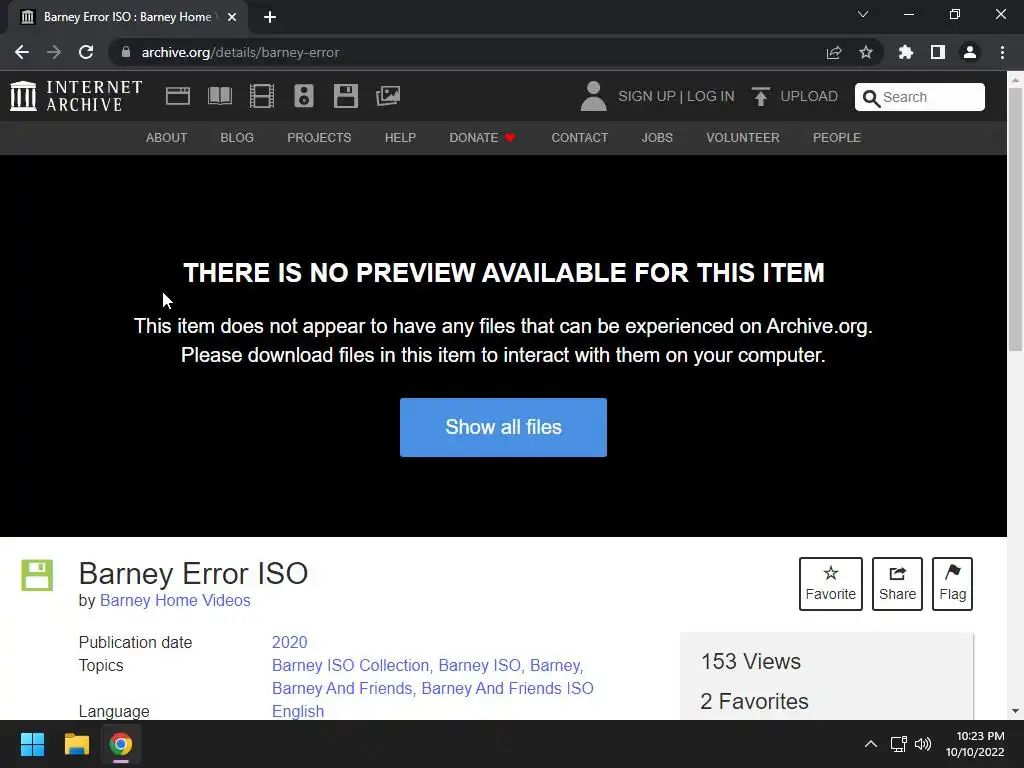Open the Texts book icon
The width and height of the screenshot is (1024, 768).
219,96
